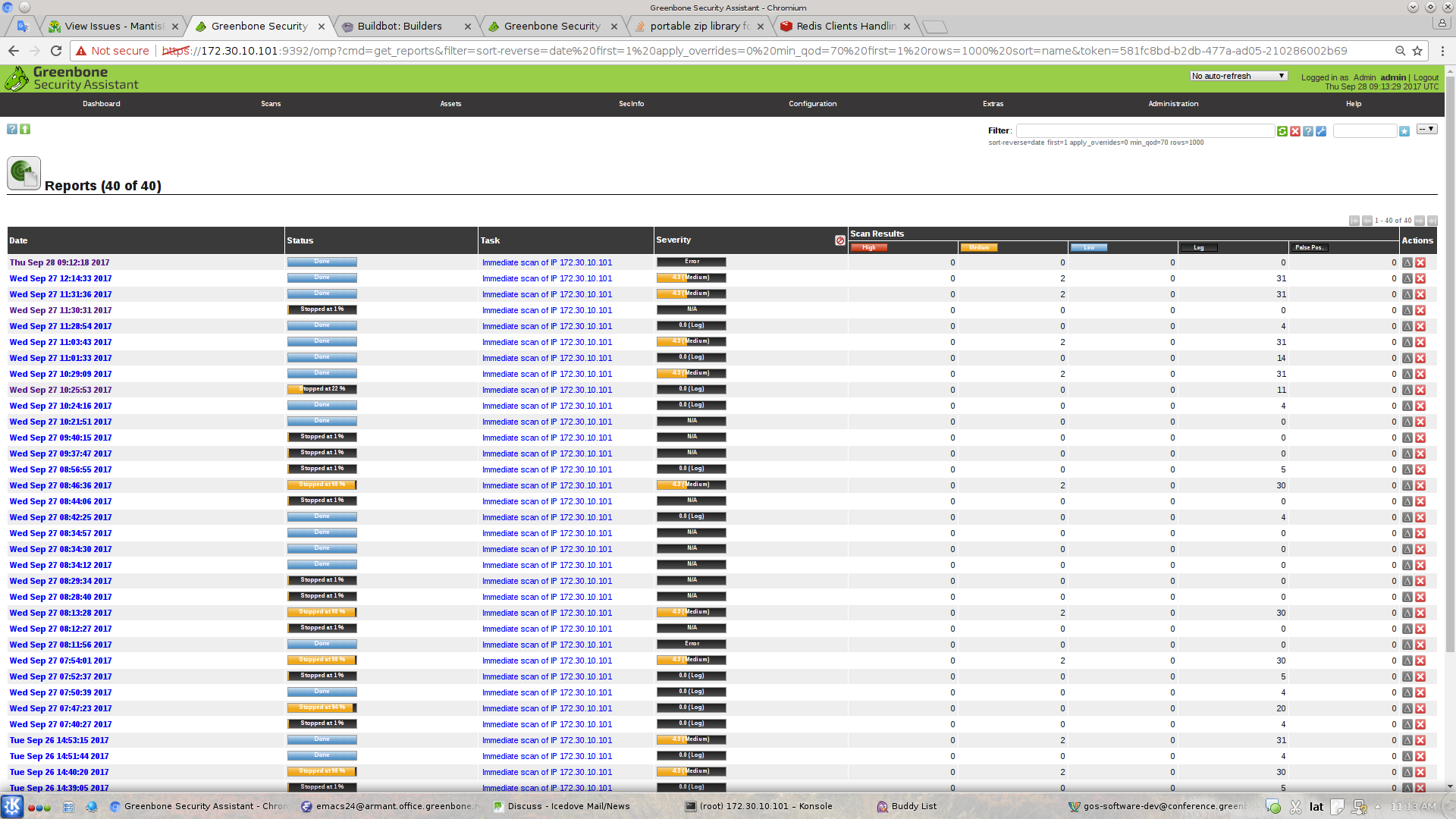
Task: Focus the Filter text input
Action: (1145, 131)
